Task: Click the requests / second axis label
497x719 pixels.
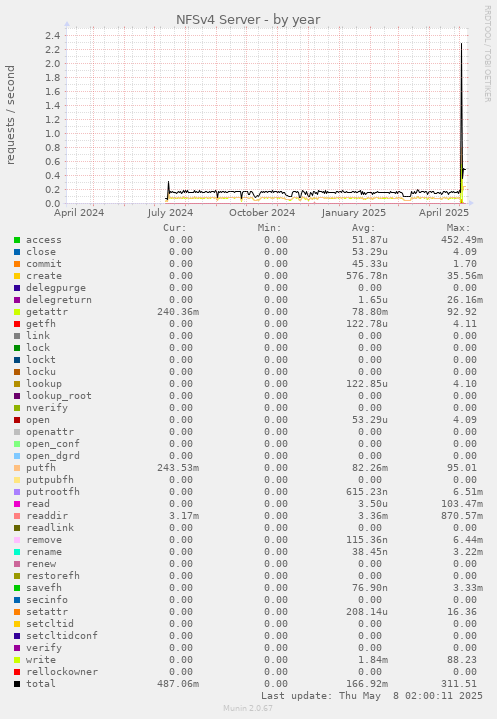Action: 10,115
